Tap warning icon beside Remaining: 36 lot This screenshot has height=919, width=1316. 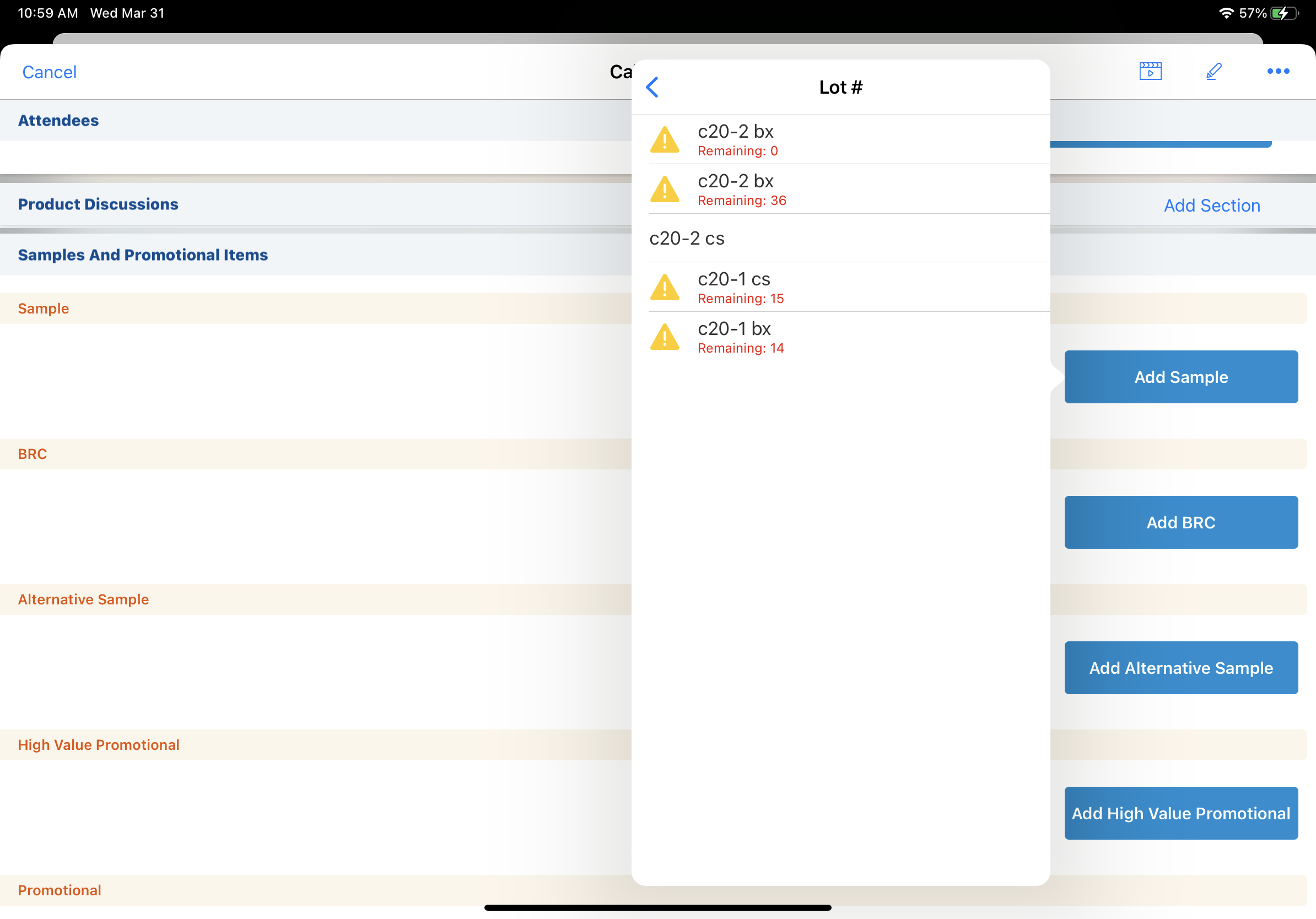click(664, 189)
